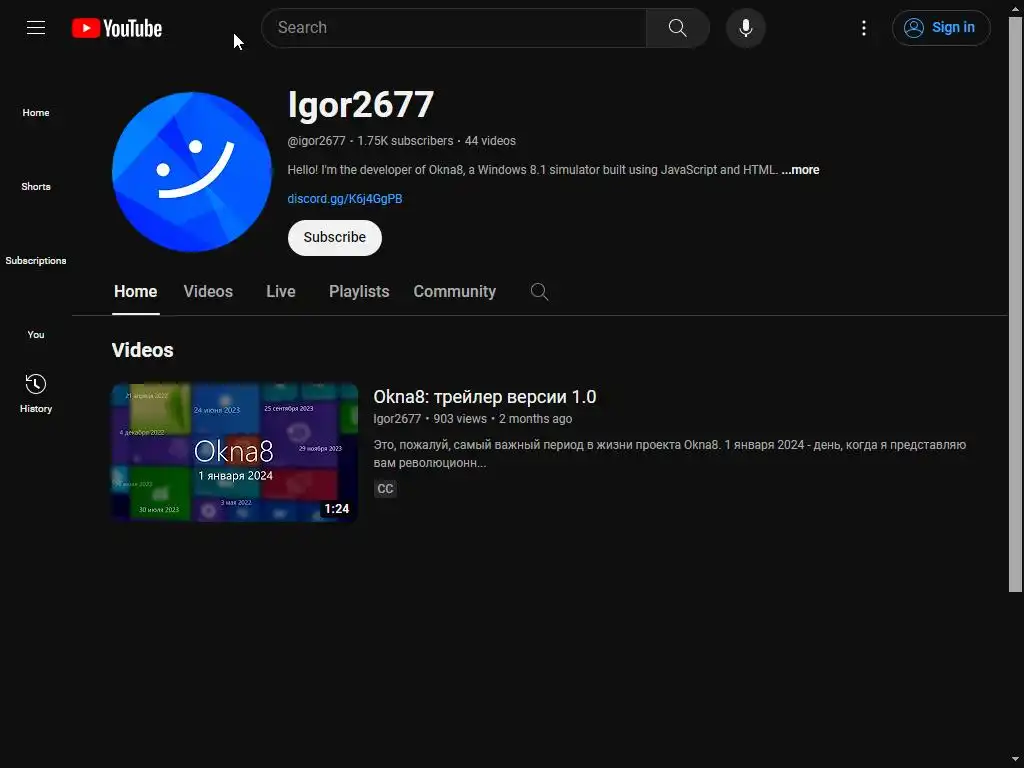Click the Sign in button
The image size is (1024, 768).
(x=941, y=27)
